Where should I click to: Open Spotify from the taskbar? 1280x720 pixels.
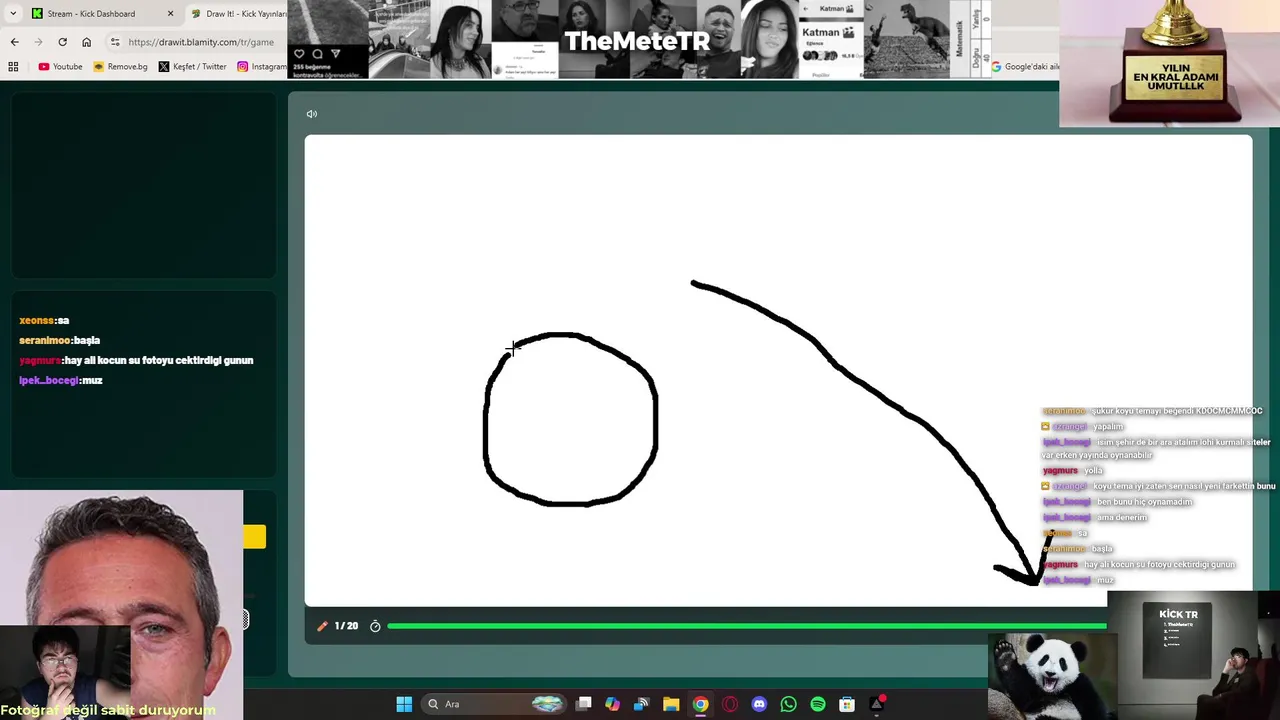click(818, 704)
